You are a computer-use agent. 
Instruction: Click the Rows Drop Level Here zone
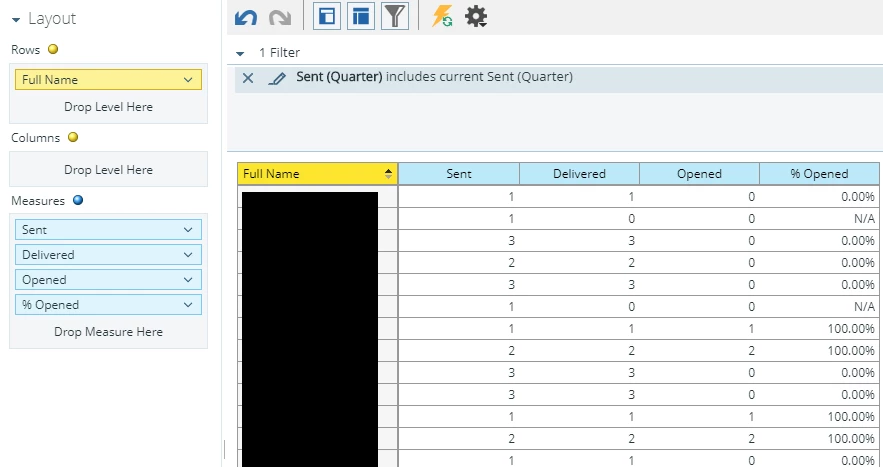[108, 107]
